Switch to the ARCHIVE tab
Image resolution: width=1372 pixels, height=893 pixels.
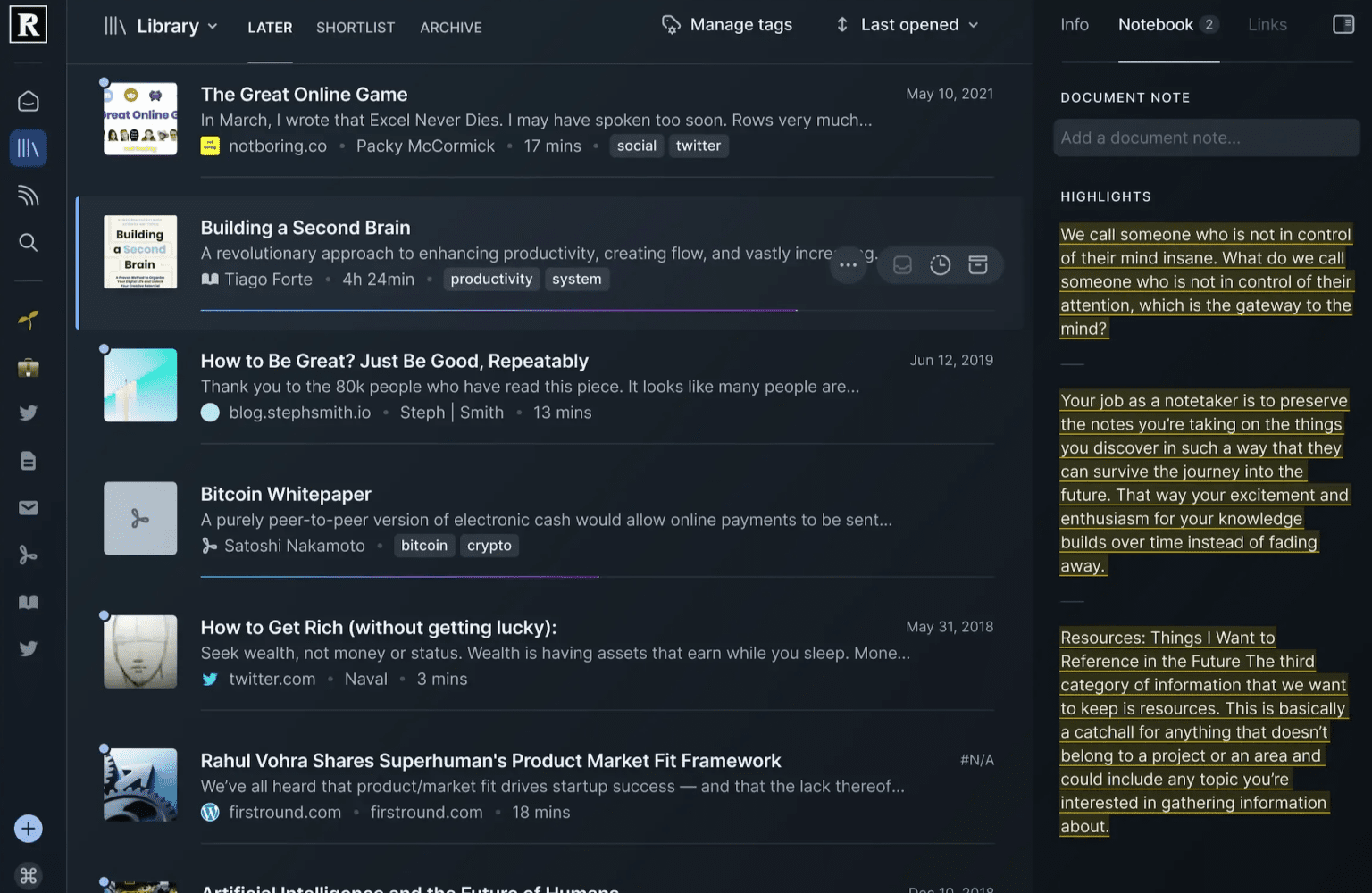click(451, 28)
